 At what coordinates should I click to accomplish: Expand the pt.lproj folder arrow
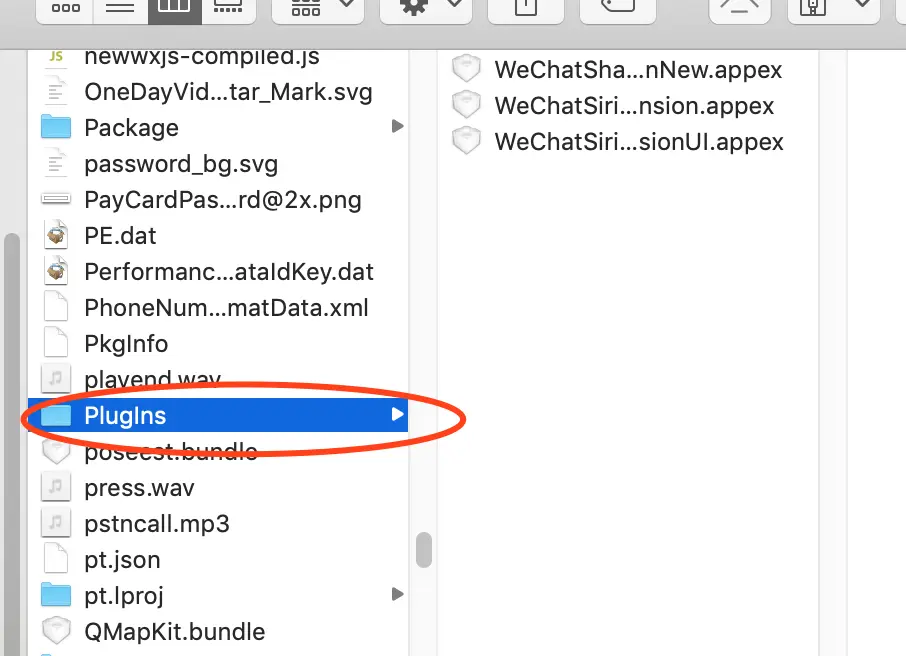397,594
